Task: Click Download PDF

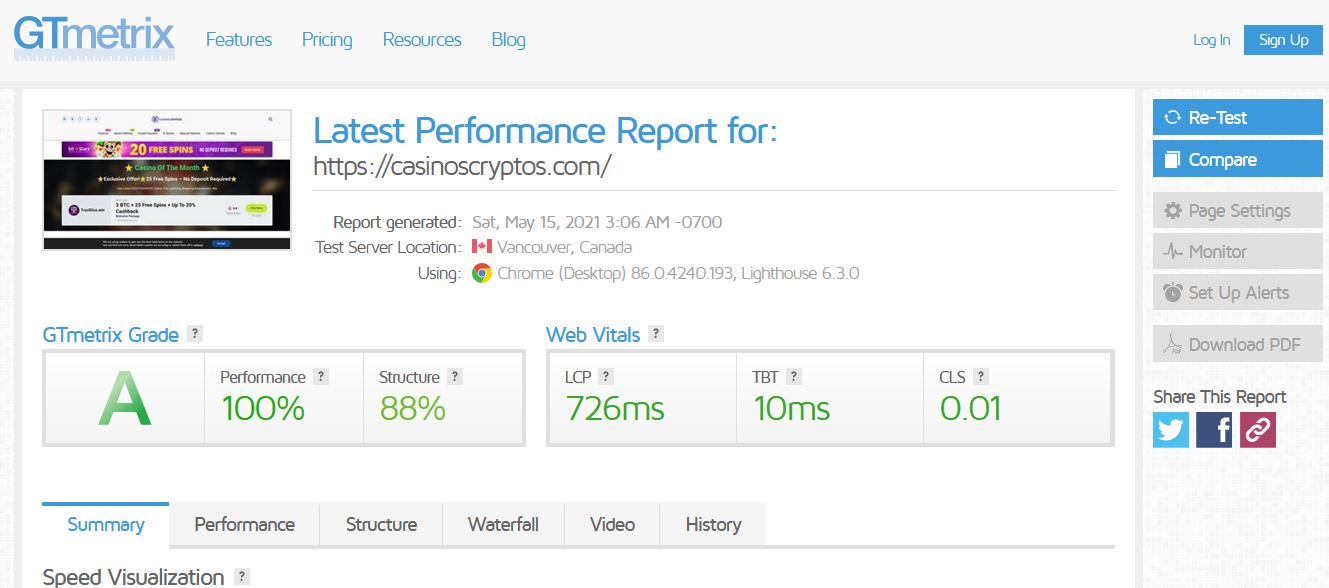Action: pos(1237,344)
